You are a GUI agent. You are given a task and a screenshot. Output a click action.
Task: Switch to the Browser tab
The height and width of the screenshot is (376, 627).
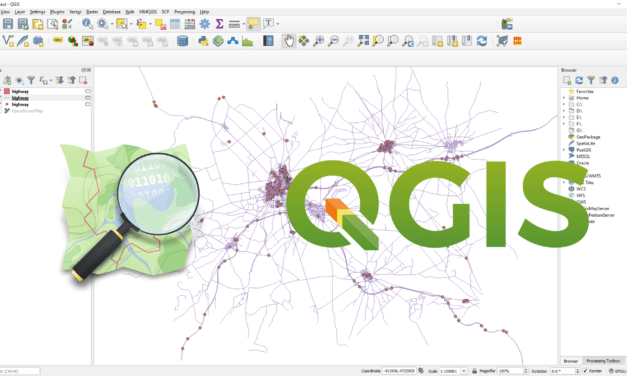(571, 361)
